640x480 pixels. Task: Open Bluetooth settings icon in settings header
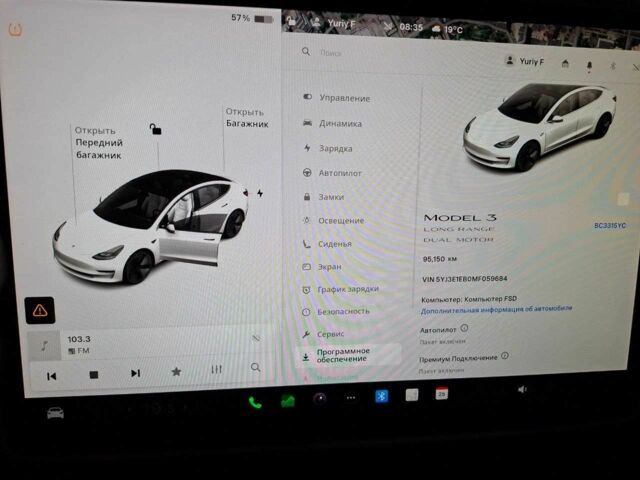[613, 66]
